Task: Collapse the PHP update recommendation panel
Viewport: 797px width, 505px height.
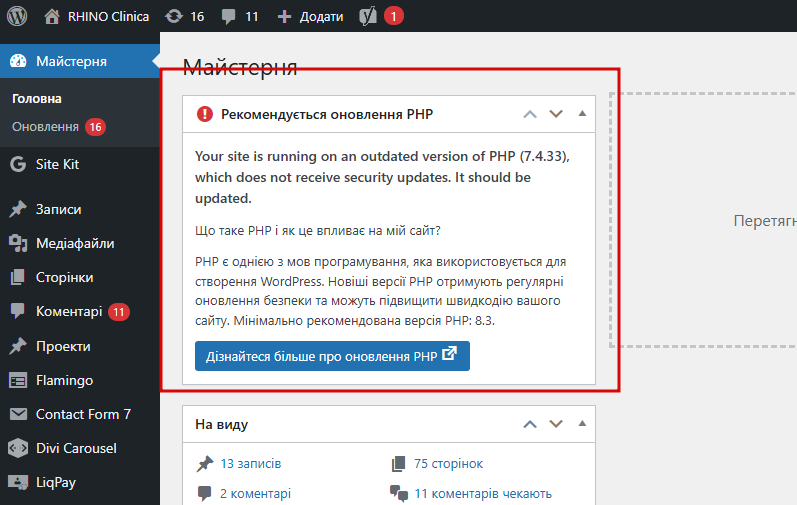Action: 582,114
